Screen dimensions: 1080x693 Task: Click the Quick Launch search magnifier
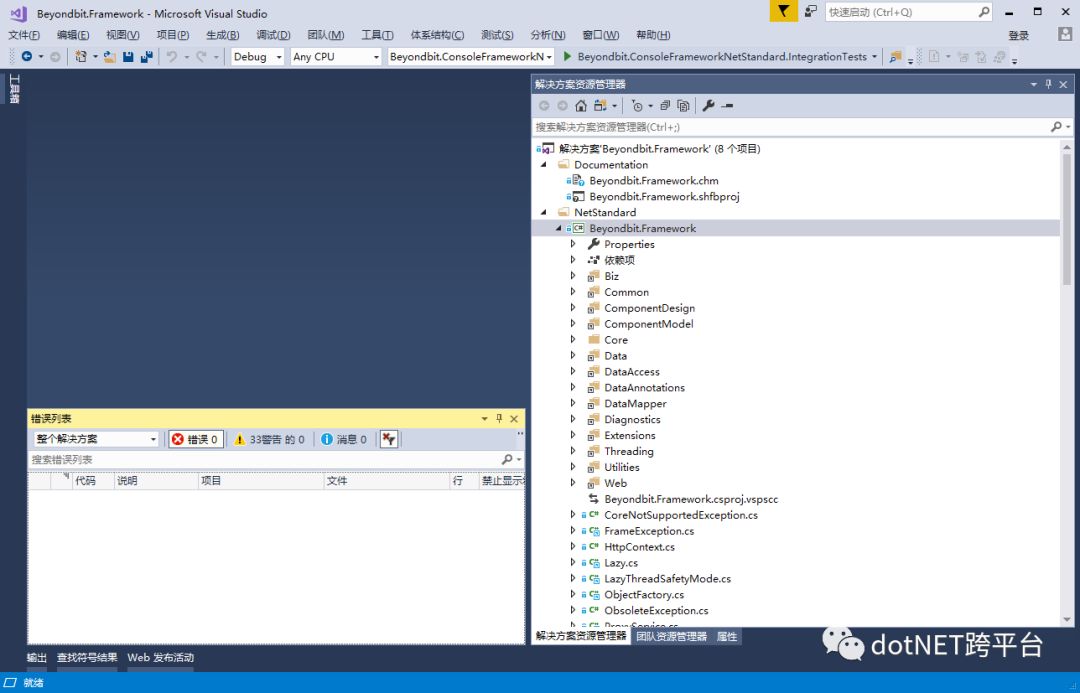[984, 12]
